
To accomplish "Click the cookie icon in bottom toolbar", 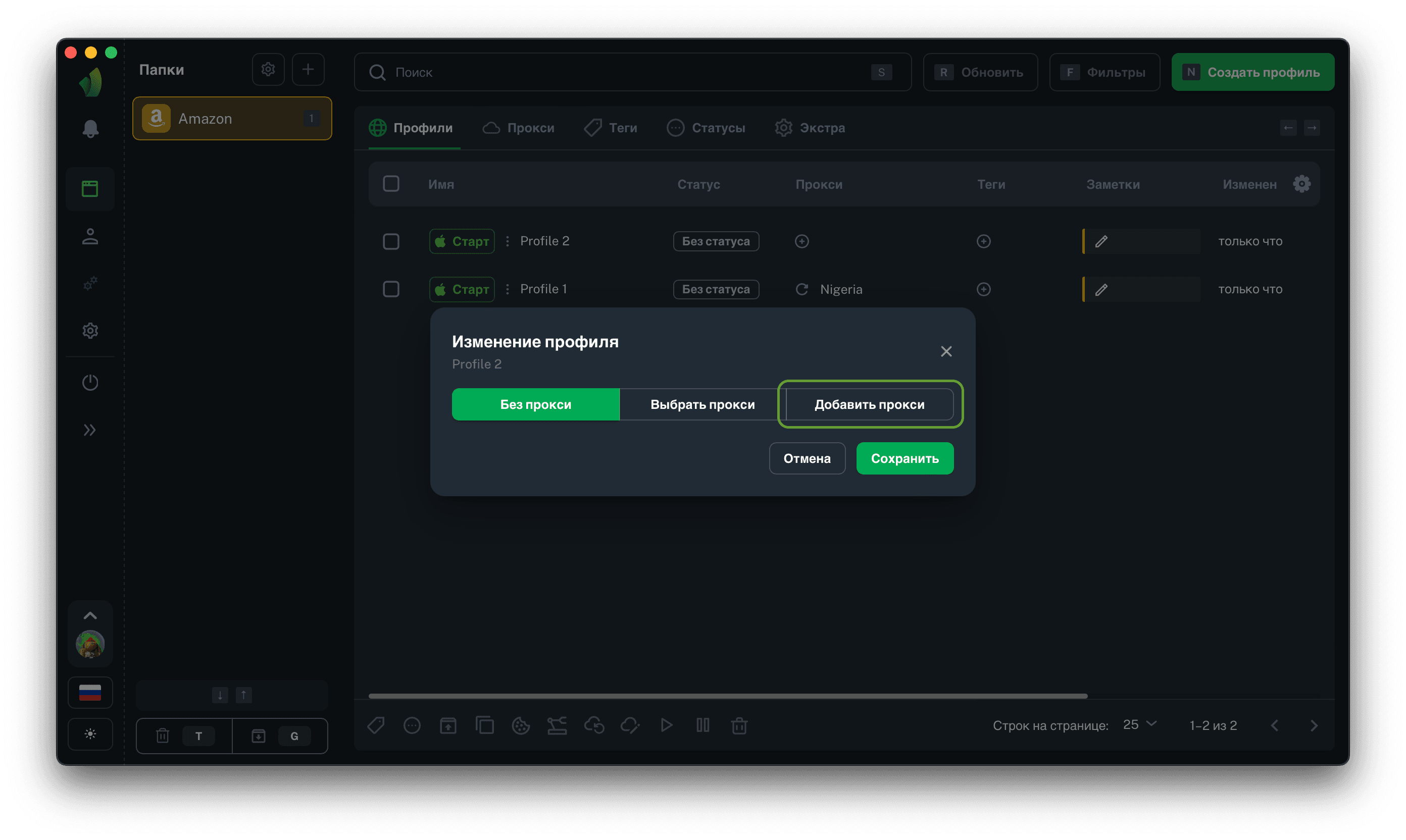I will (x=520, y=725).
